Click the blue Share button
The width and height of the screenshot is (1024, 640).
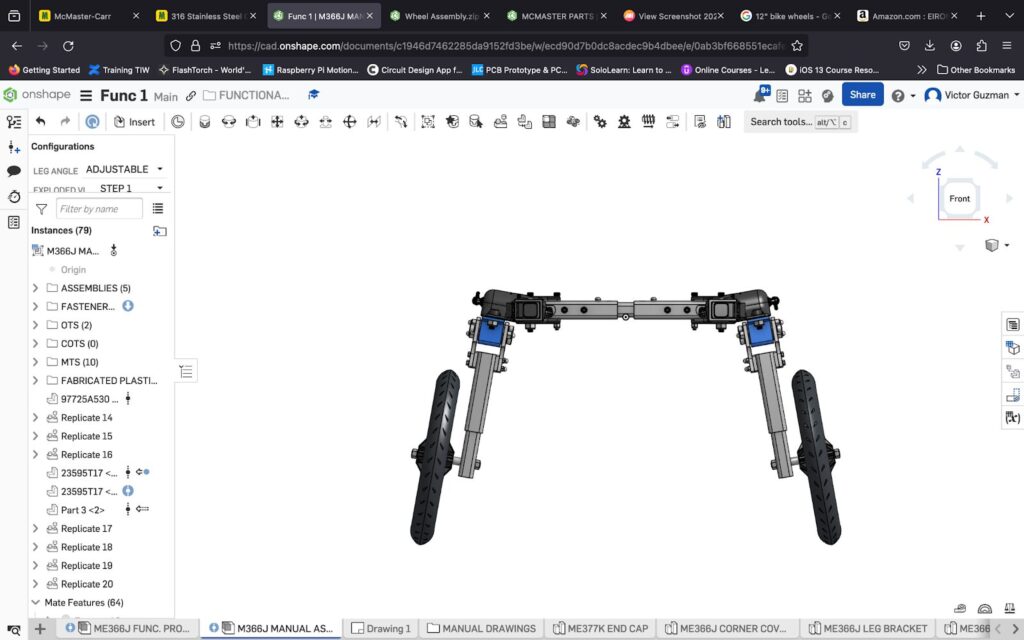[x=862, y=95]
